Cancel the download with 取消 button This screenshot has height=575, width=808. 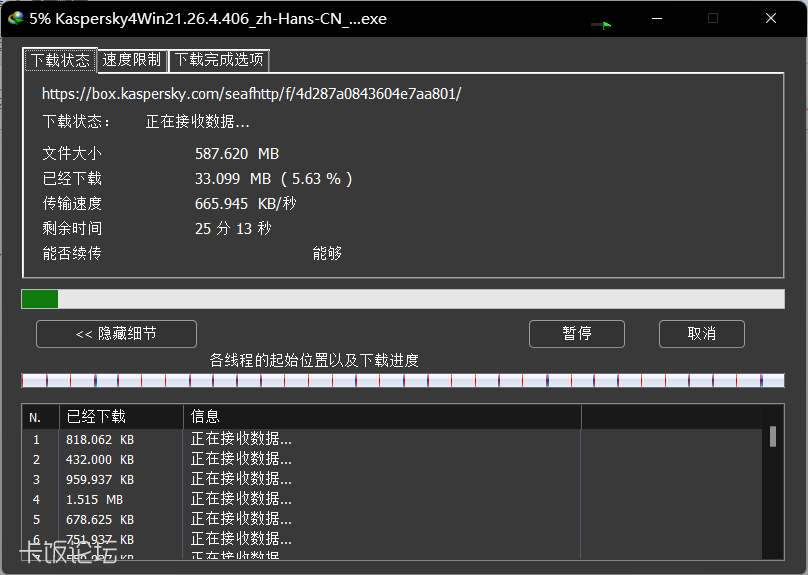[x=701, y=334]
